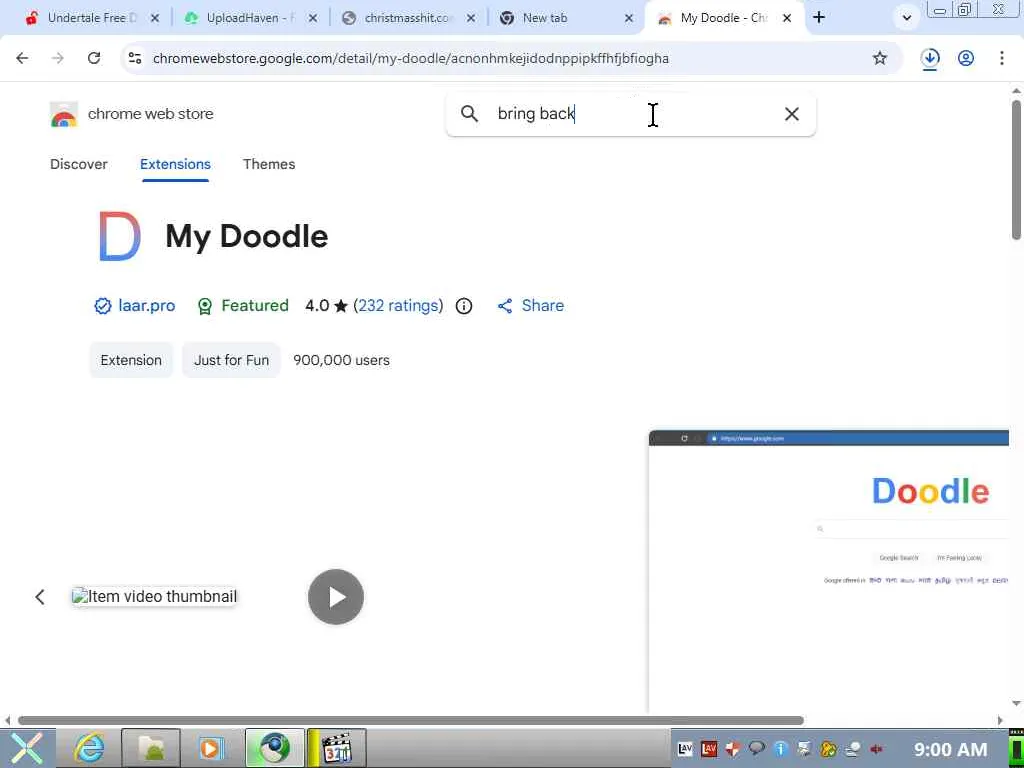This screenshot has height=768, width=1024.
Task: Click the Item video thumbnail image
Action: point(154,597)
